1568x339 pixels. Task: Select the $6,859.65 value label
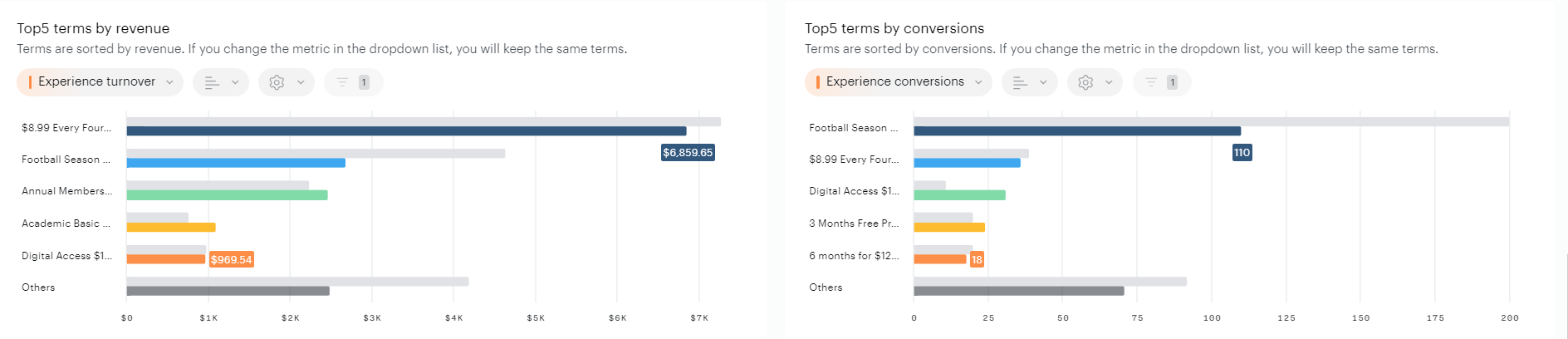(x=688, y=153)
